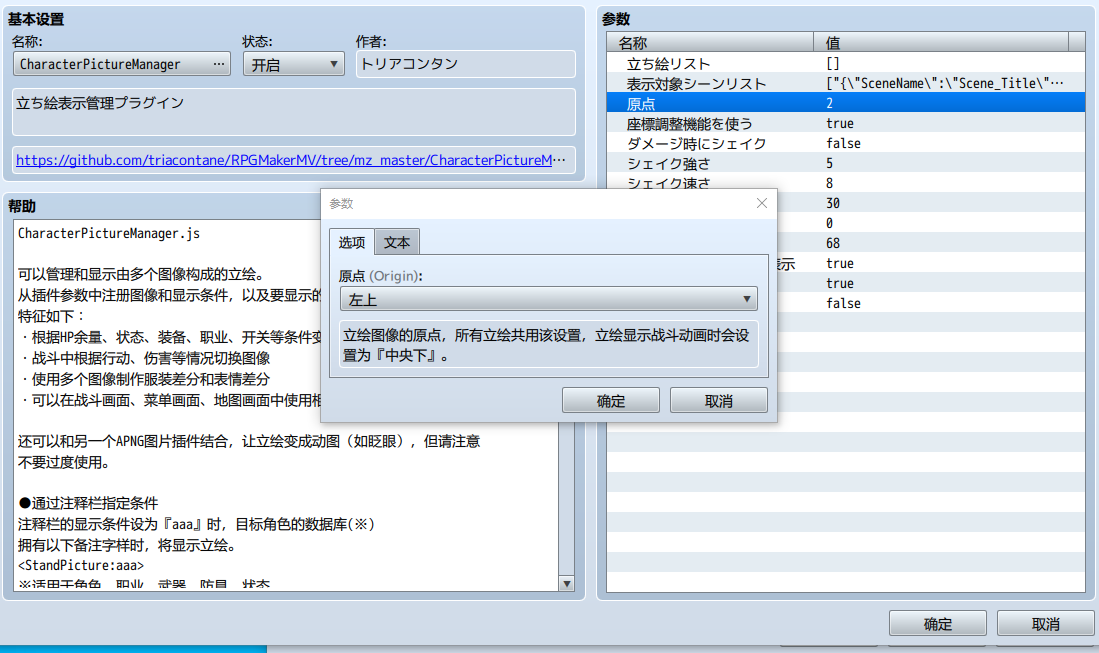Viewport: 1099px width, 653px height.
Task: Select the ダメージ時にシェイク parameter row
Action: (x=845, y=143)
